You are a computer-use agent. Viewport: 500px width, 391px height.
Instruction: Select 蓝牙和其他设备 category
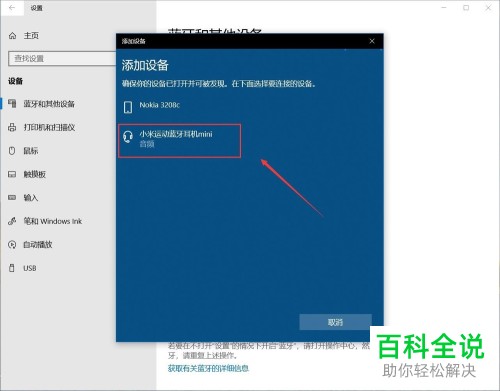pos(49,104)
